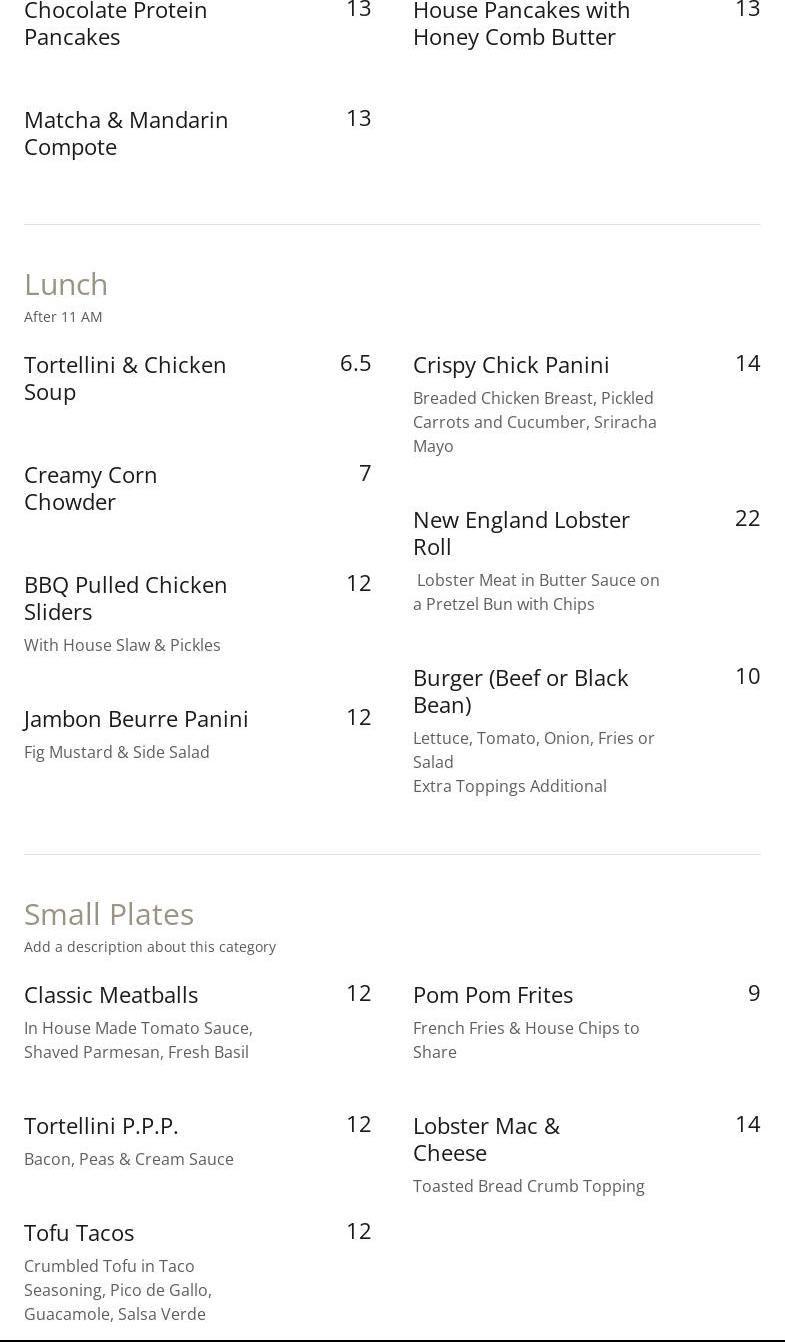Viewport: 785px width, 1342px height.
Task: Open the Burger (Beef or Black Bean) item
Action: coord(520,691)
